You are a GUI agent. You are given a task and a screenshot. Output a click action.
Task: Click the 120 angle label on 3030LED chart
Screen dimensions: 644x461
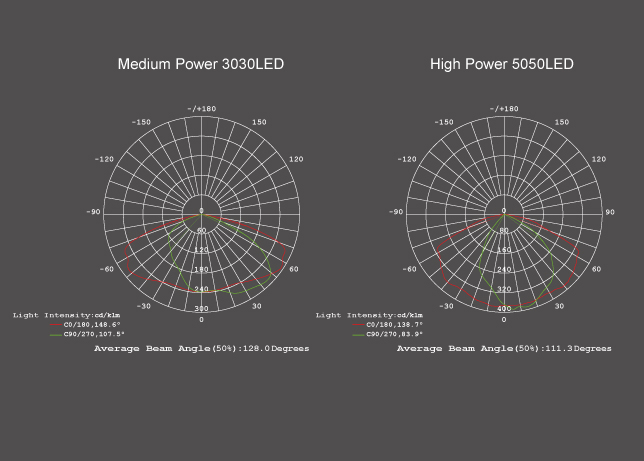tap(295, 159)
